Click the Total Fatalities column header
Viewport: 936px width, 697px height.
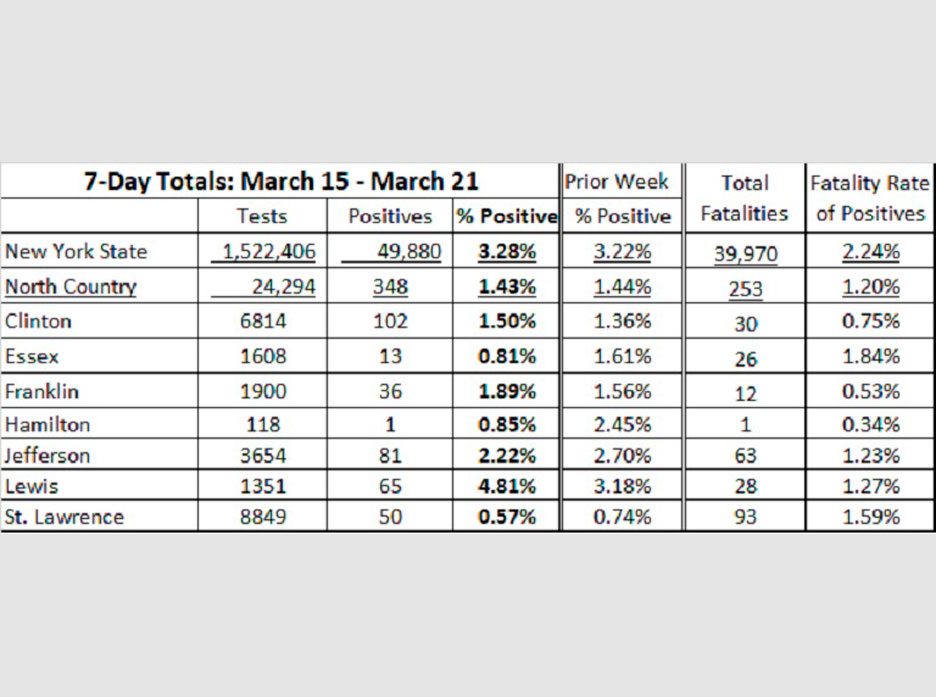pyautogui.click(x=745, y=198)
